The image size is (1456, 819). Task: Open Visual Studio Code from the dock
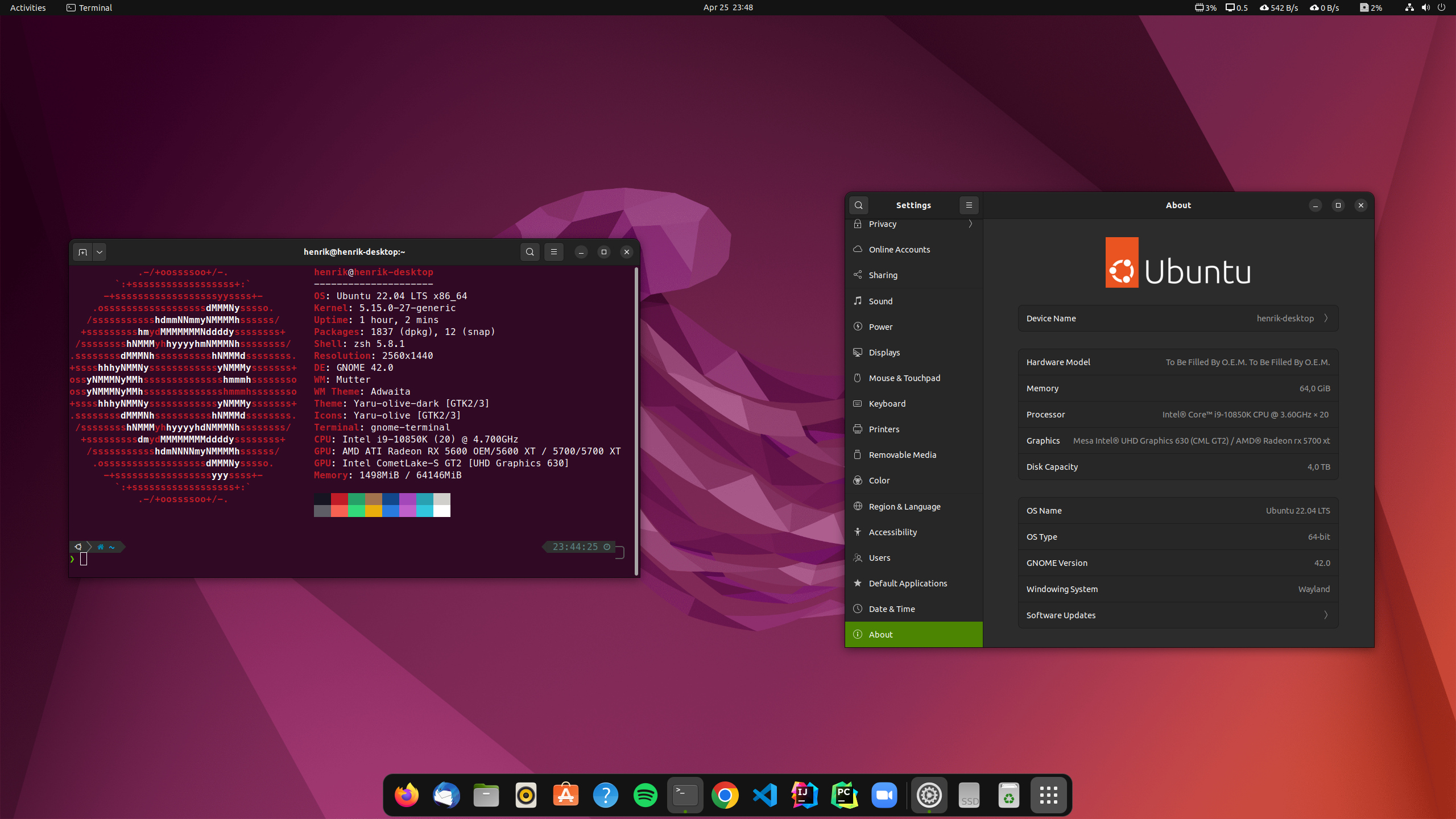coord(764,795)
